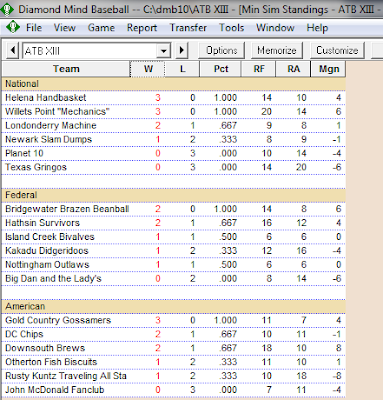The width and height of the screenshot is (383, 400).
Task: Click Rusty Kuntz margin value -8
Action: [x=337, y=376]
